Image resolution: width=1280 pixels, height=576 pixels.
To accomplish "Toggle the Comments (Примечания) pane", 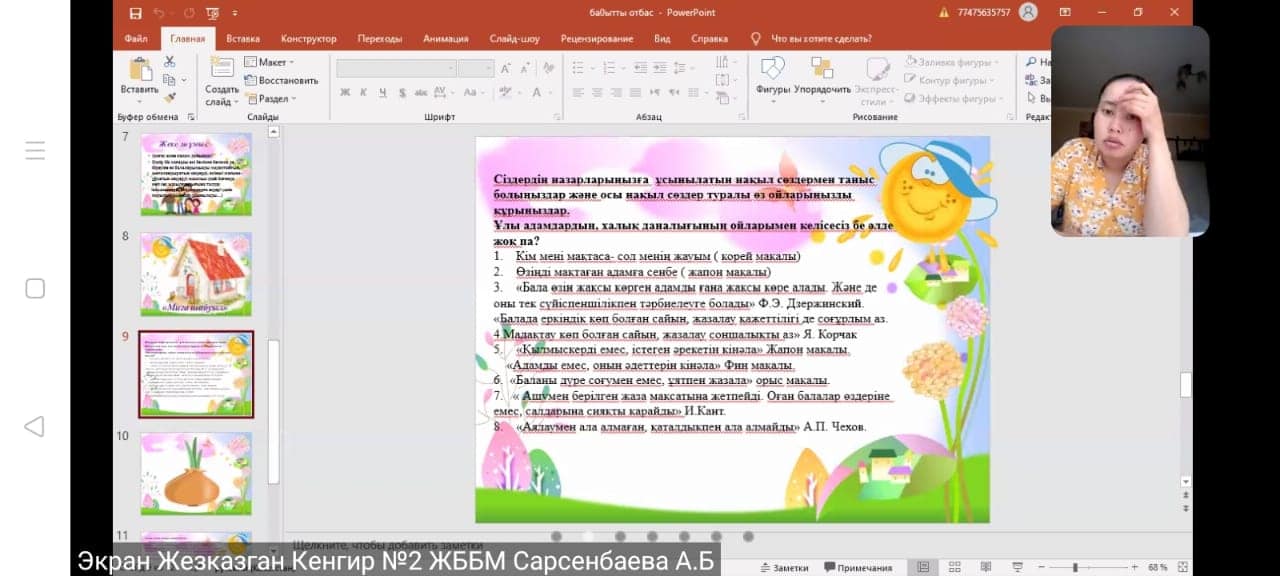I will [x=857, y=567].
